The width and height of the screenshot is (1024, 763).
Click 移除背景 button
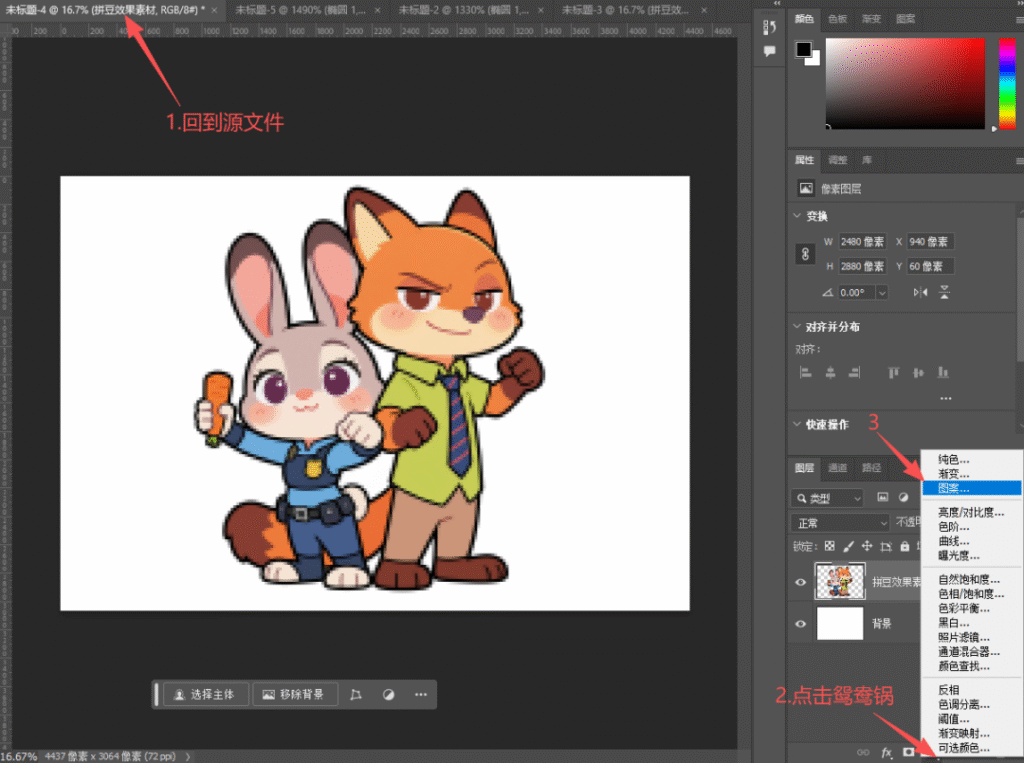coord(295,694)
